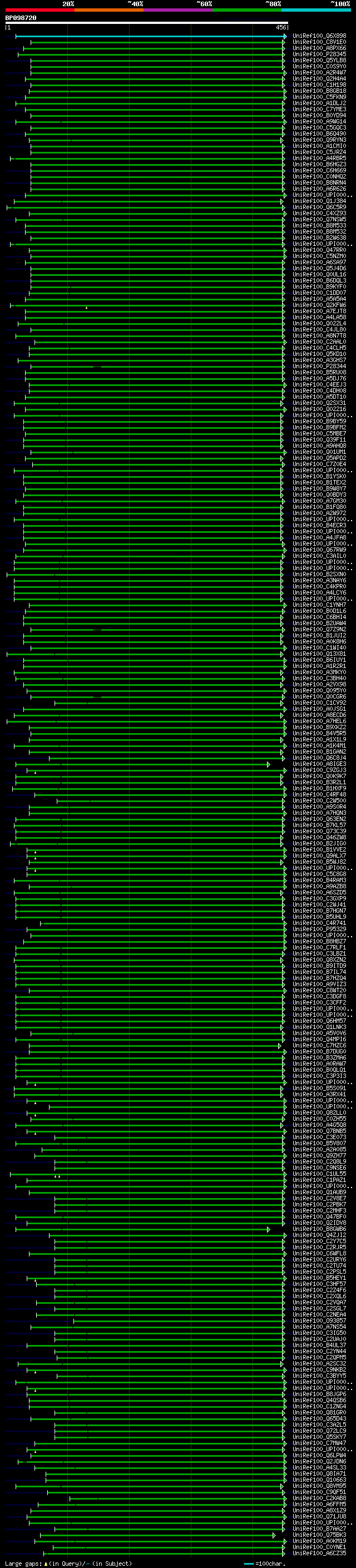The width and height of the screenshot is (356, 1568).
Task: Click the cyan alignment bar of Q6X898
Action: pyautogui.click(x=150, y=36)
